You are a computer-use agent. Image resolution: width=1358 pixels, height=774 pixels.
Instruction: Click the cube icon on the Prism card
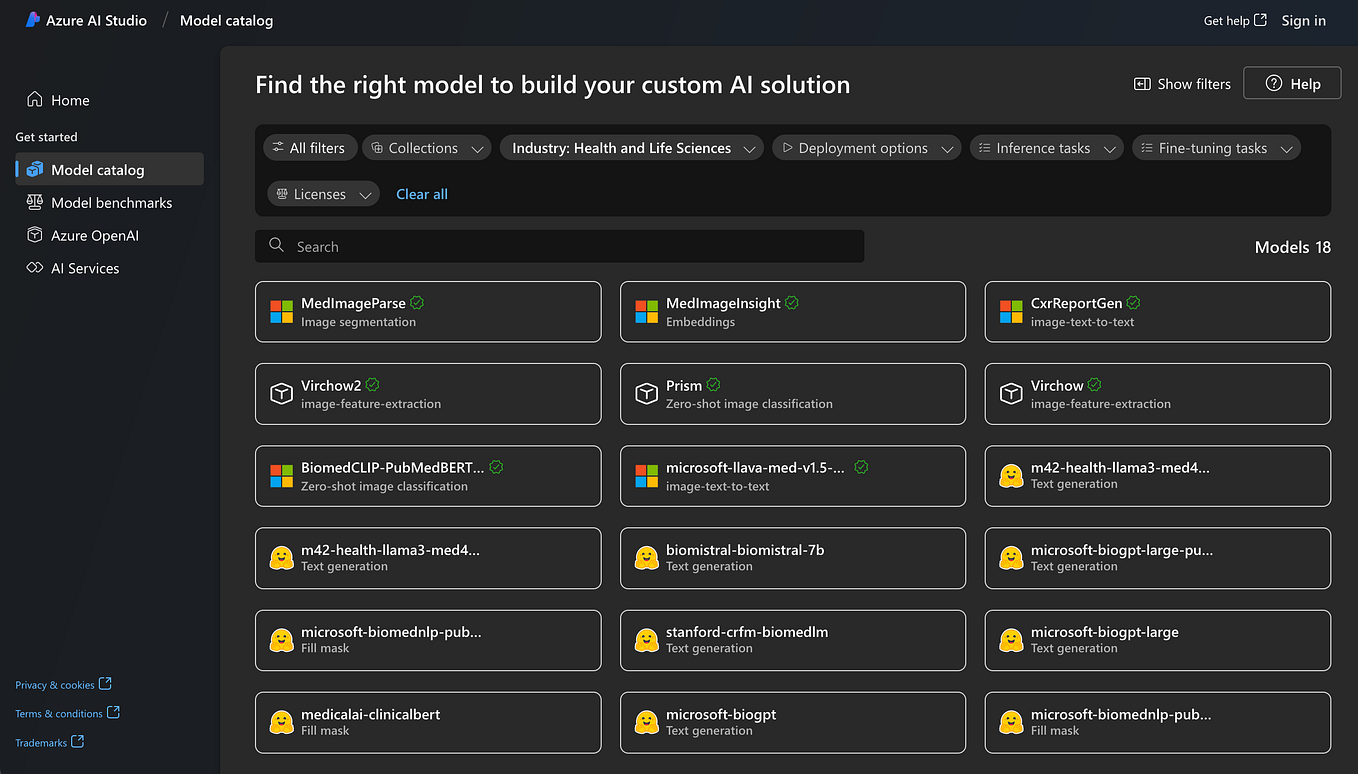(646, 394)
